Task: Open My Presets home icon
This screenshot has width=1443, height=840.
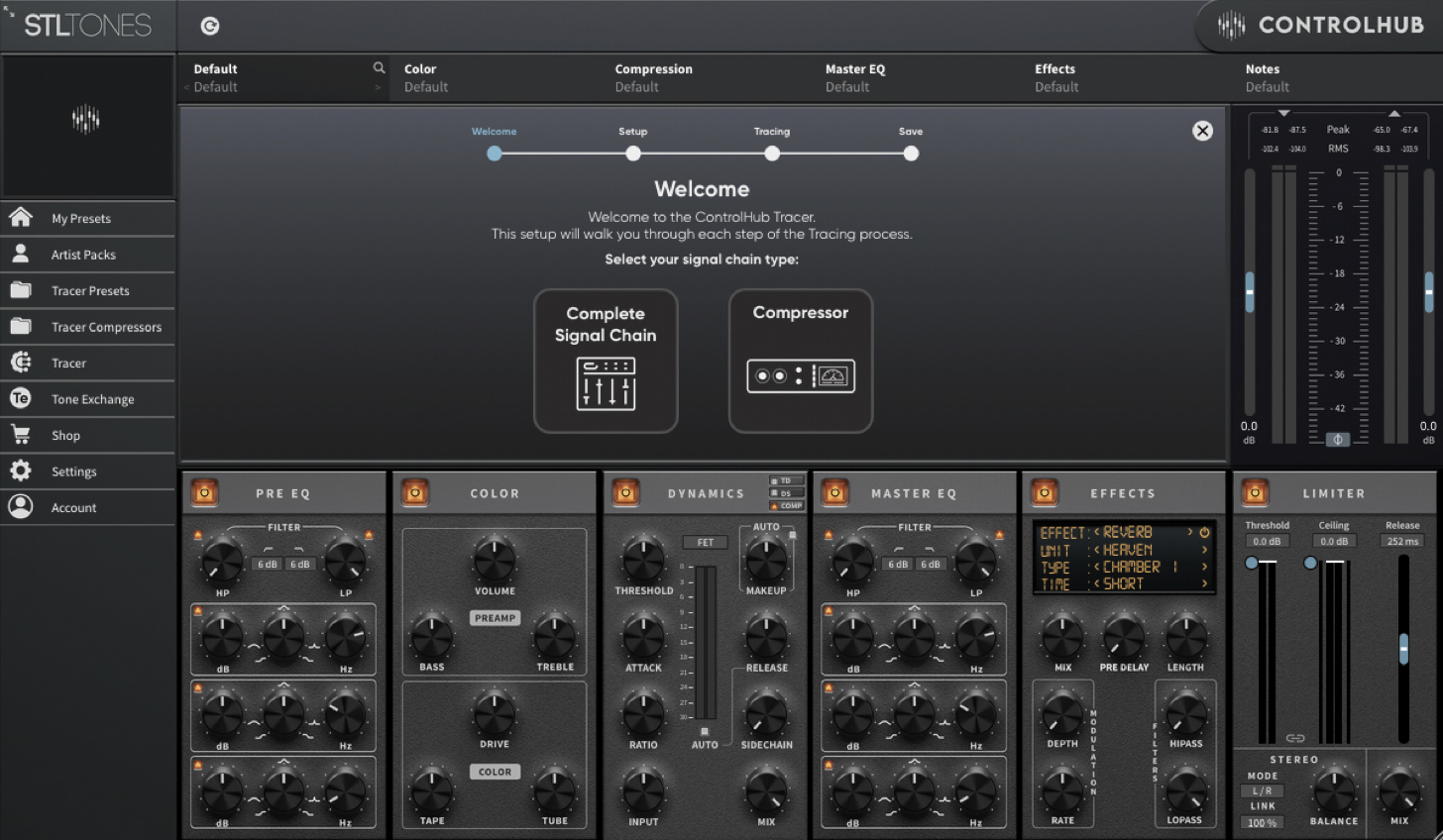Action: tap(21, 217)
